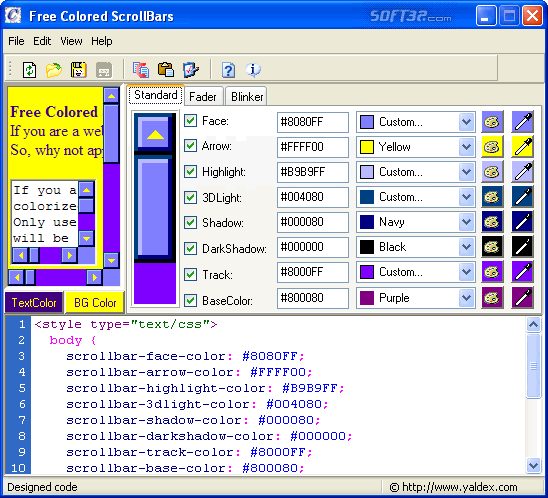Open the palette picker for DarkShadow color
The image size is (548, 498).
492,247
